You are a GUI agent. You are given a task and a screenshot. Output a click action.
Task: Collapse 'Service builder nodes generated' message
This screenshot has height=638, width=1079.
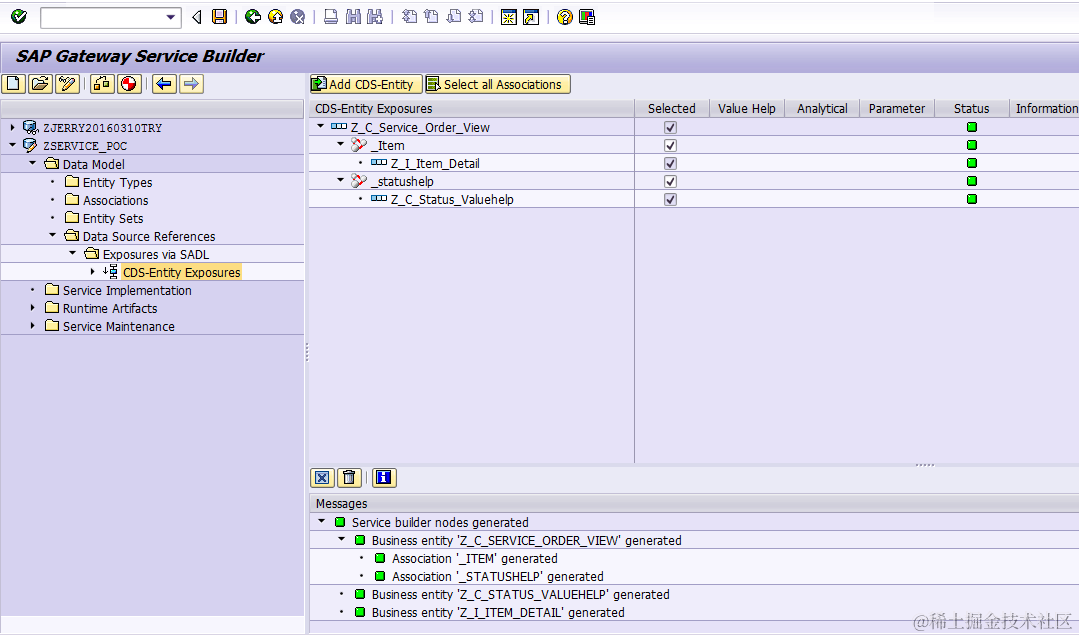click(x=321, y=522)
